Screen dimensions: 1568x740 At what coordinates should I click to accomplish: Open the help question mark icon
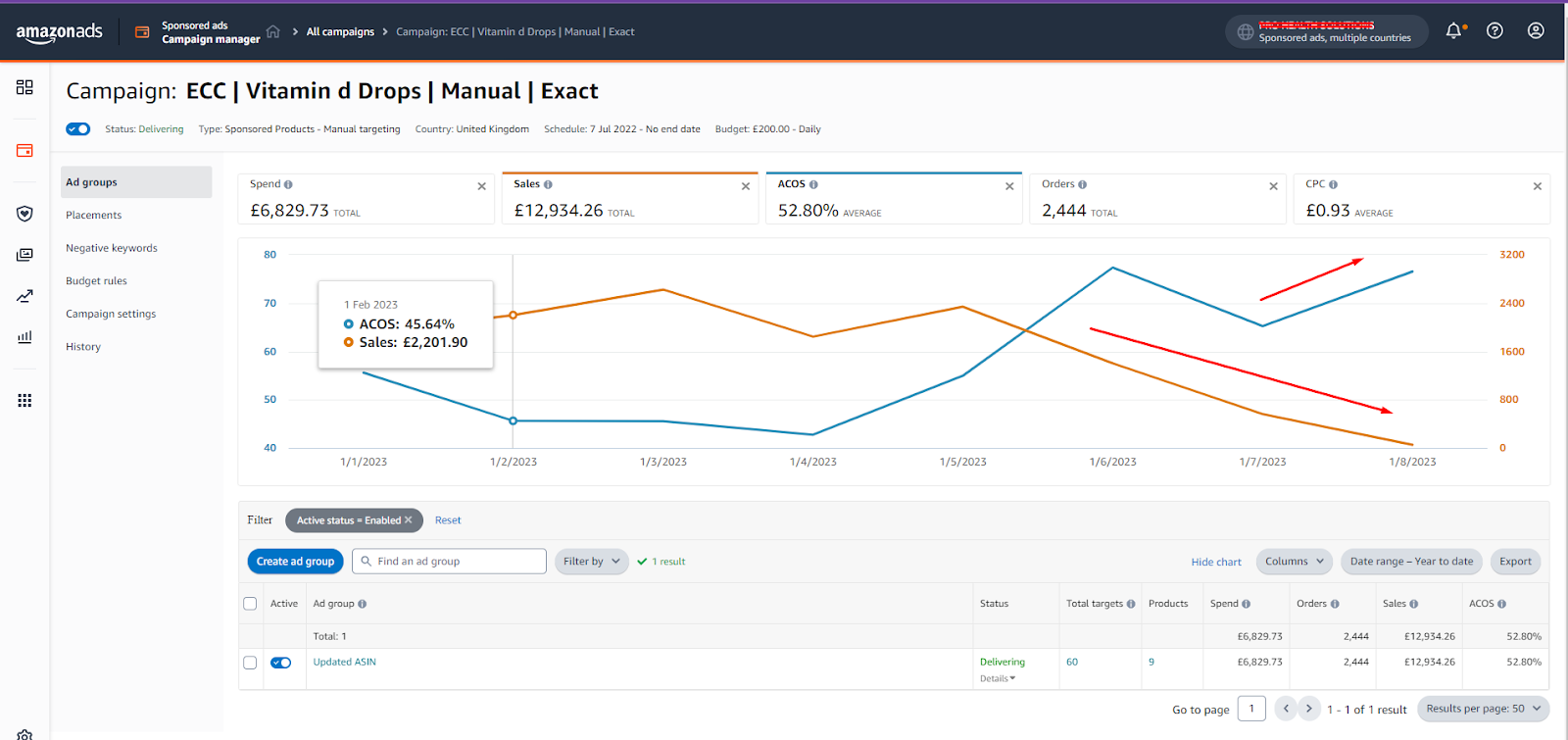coord(1494,30)
